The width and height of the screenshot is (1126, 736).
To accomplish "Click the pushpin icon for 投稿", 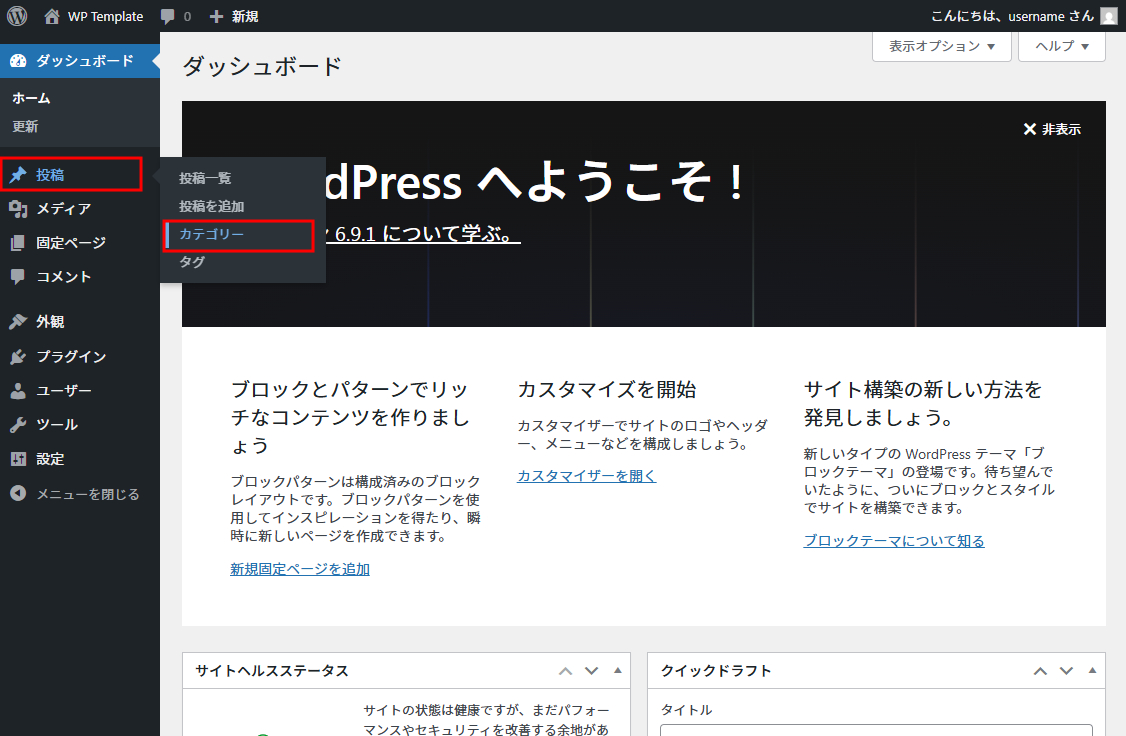I will click(x=18, y=174).
